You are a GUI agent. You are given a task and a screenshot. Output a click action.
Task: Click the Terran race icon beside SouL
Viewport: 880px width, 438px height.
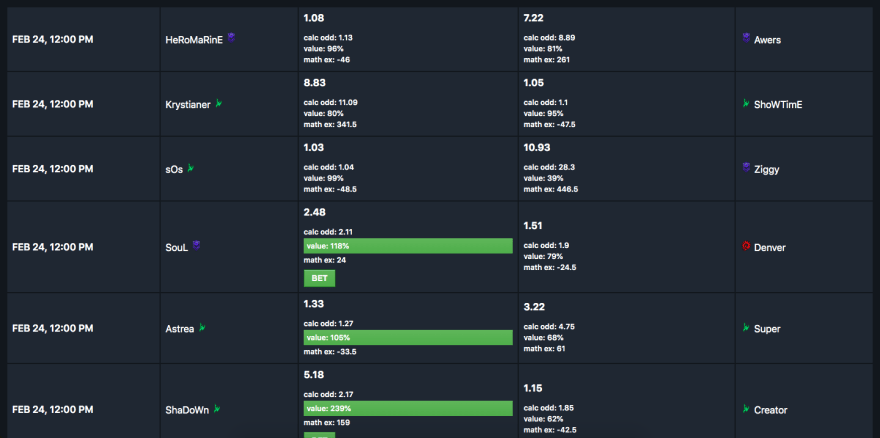pyautogui.click(x=196, y=245)
